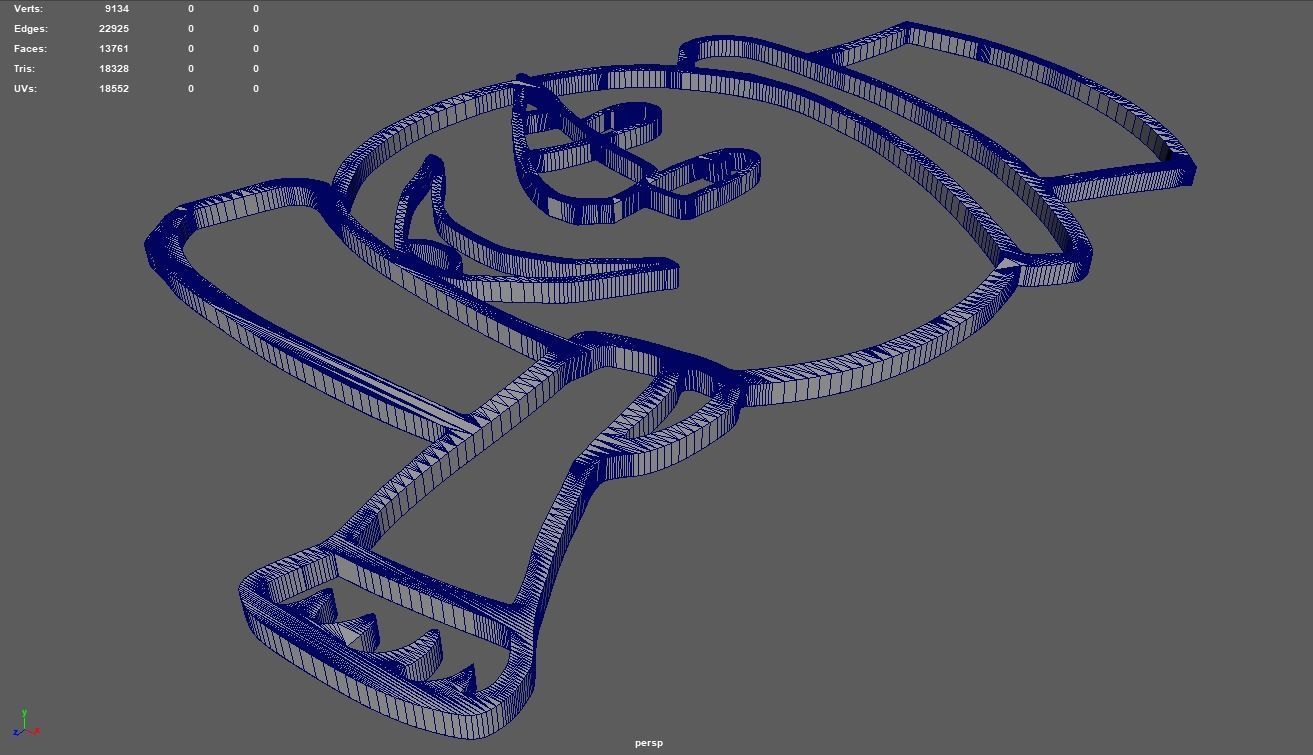Click the UV count value 18552
This screenshot has width=1313, height=755.
point(114,89)
